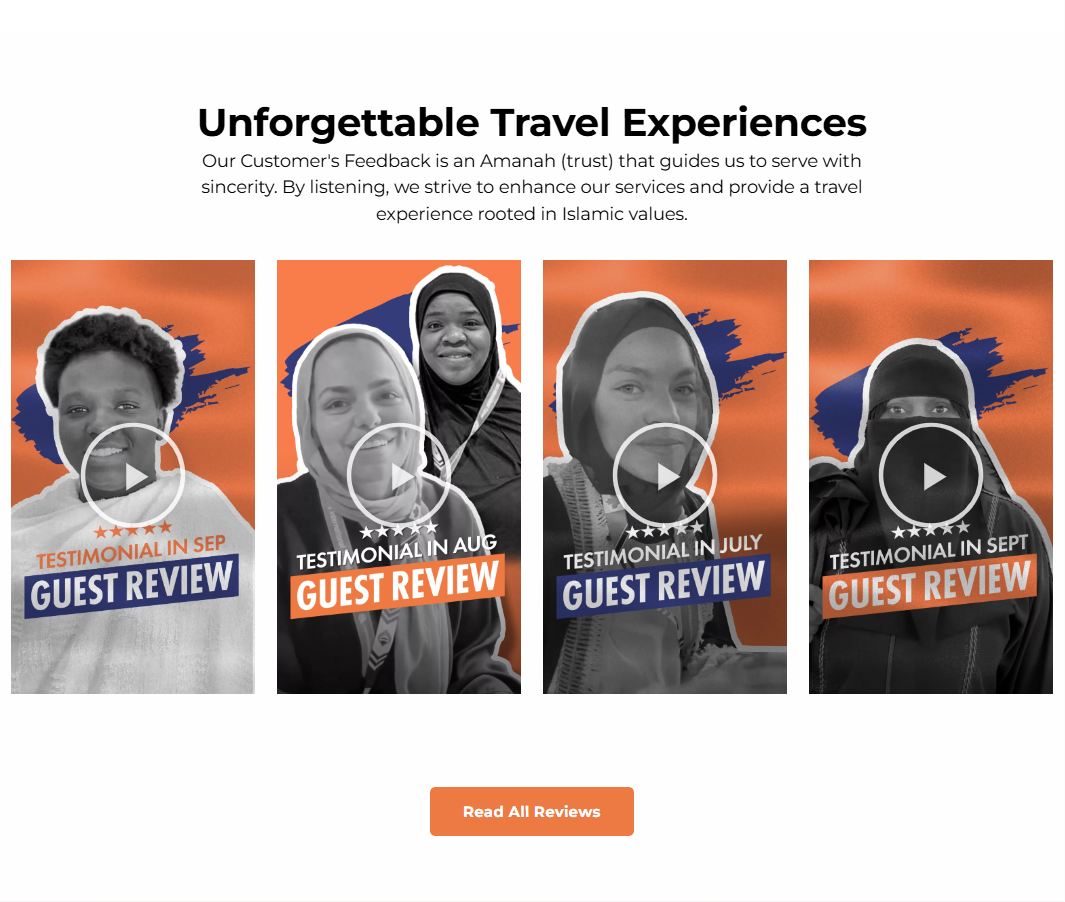Click the 'Testimonial in Aug' label text
This screenshot has height=902, width=1065.
[x=397, y=552]
